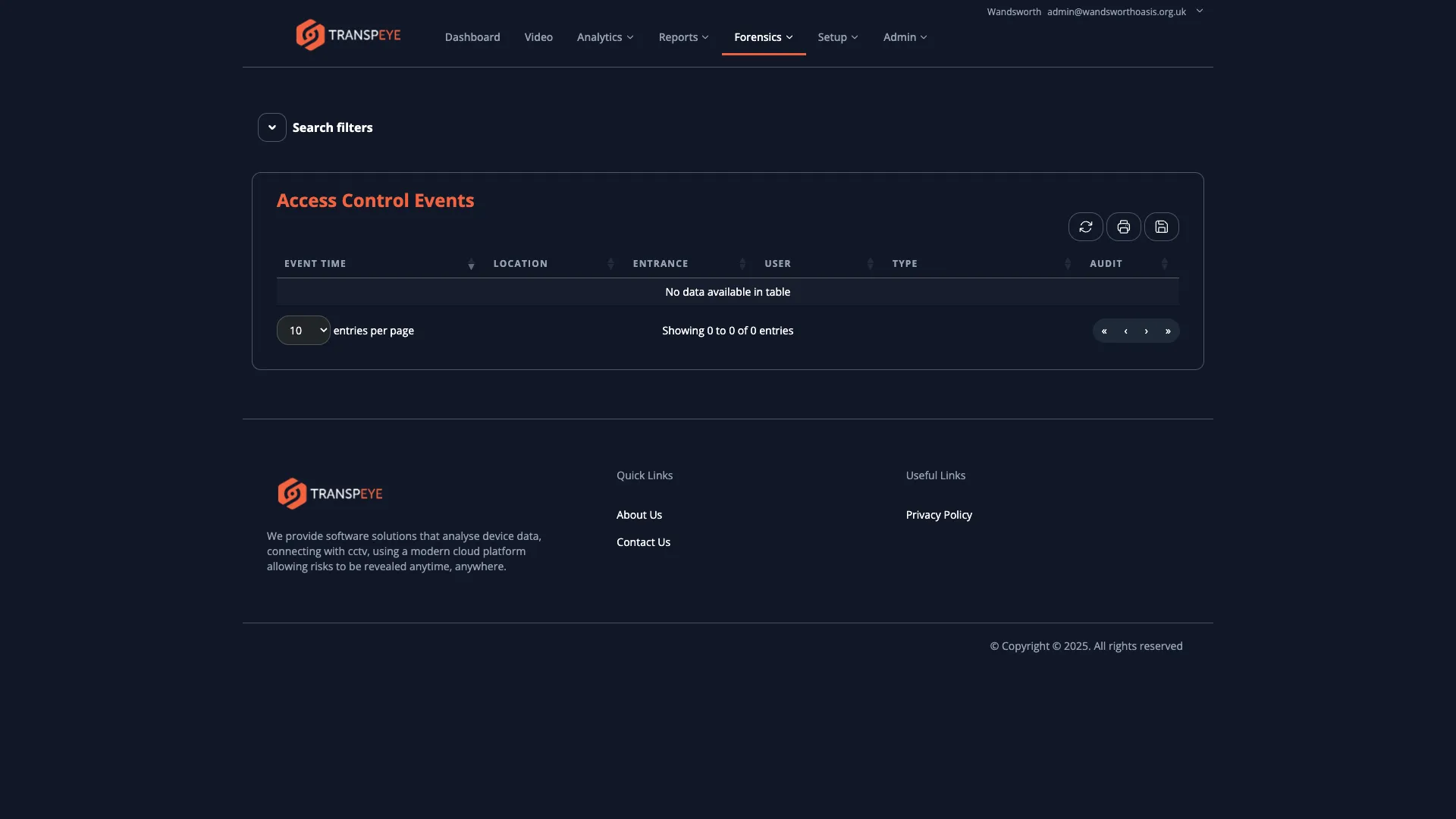Image resolution: width=1456 pixels, height=819 pixels.
Task: Click the Contact Us link
Action: click(643, 541)
